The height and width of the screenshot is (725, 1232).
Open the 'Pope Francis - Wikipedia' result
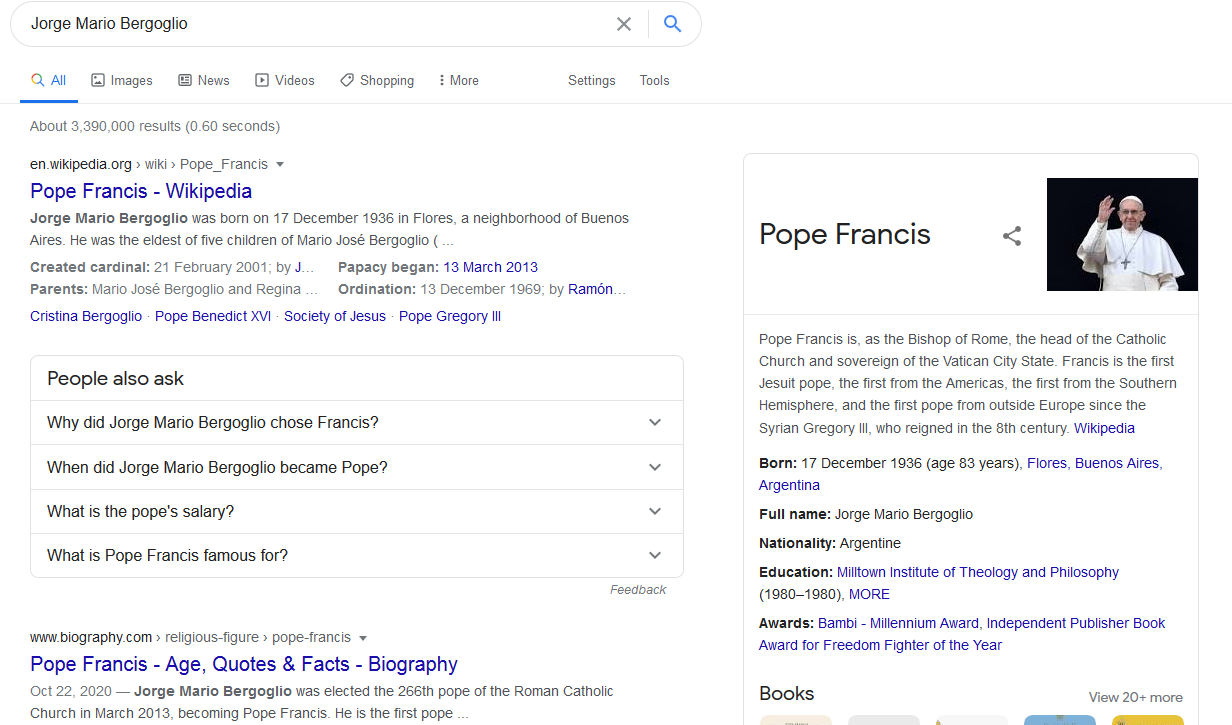click(141, 191)
